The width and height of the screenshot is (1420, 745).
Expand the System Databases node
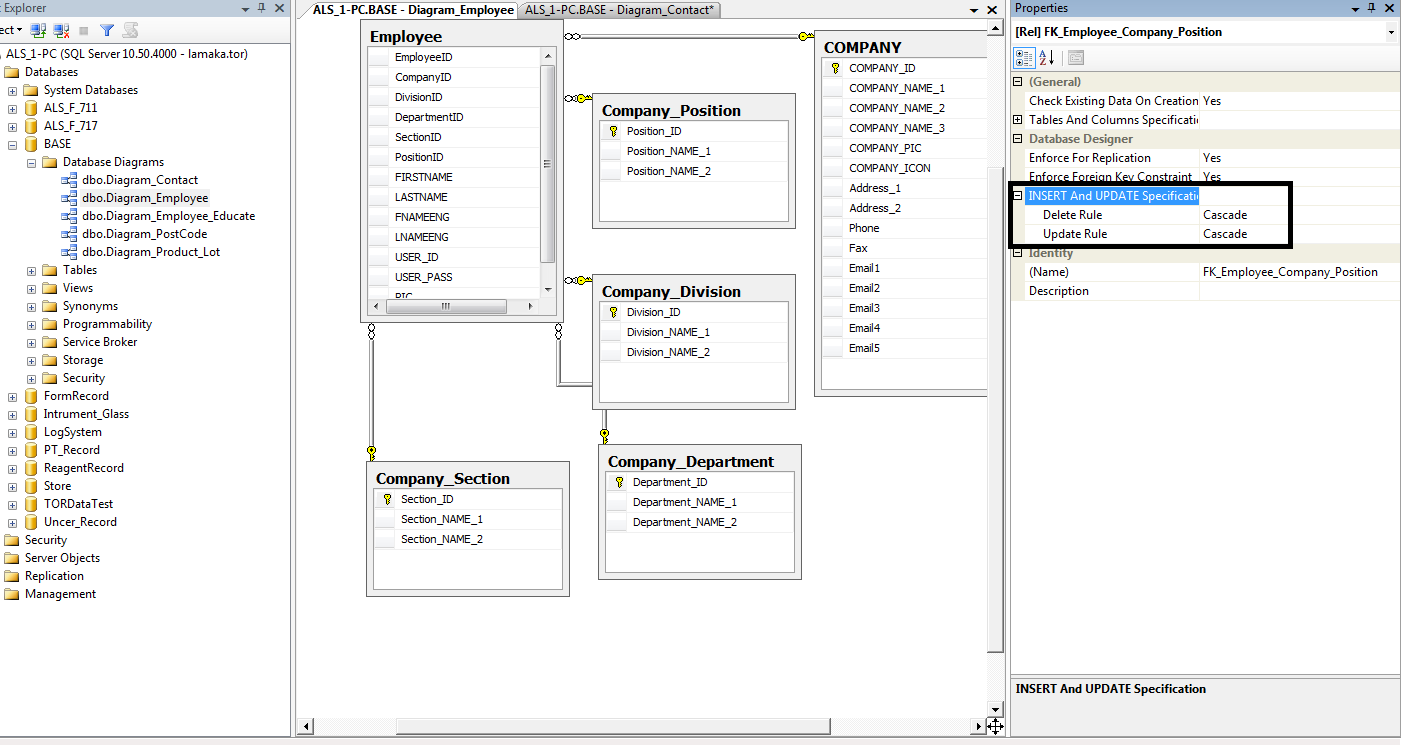[12, 90]
